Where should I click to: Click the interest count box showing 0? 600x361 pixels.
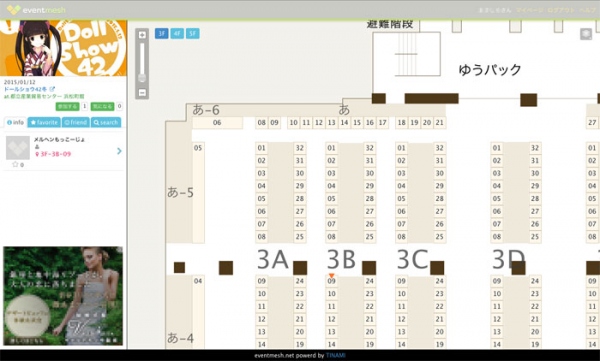coord(119,106)
